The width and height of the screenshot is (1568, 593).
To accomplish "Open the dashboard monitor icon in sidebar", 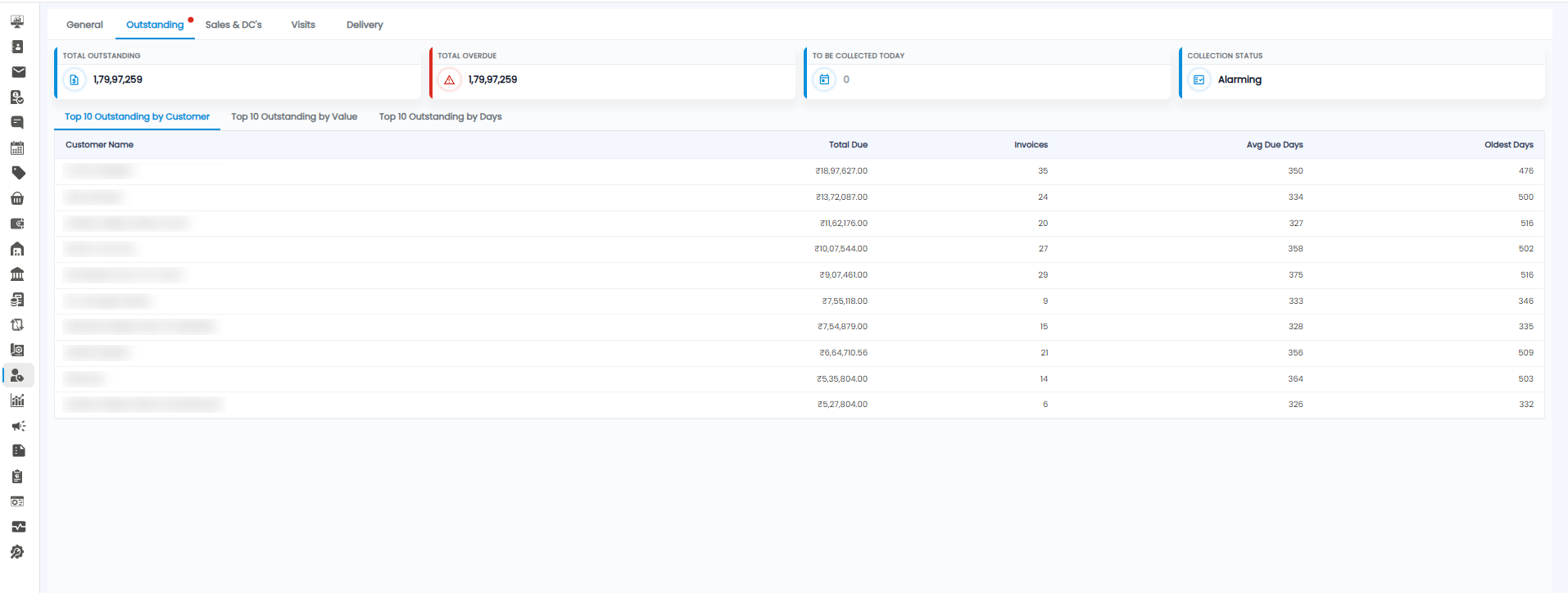I will tap(17, 21).
